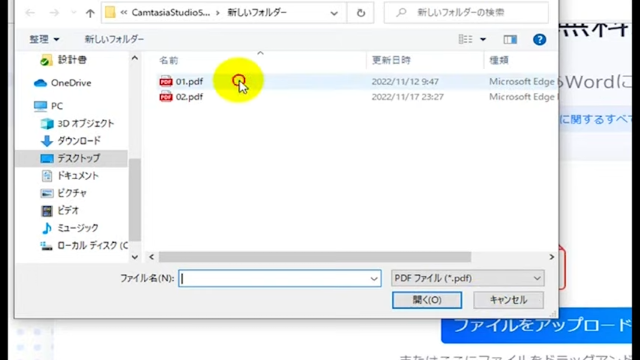The width and height of the screenshot is (640, 360).
Task: Expand address bar history dropdown
Action: pyautogui.click(x=334, y=13)
